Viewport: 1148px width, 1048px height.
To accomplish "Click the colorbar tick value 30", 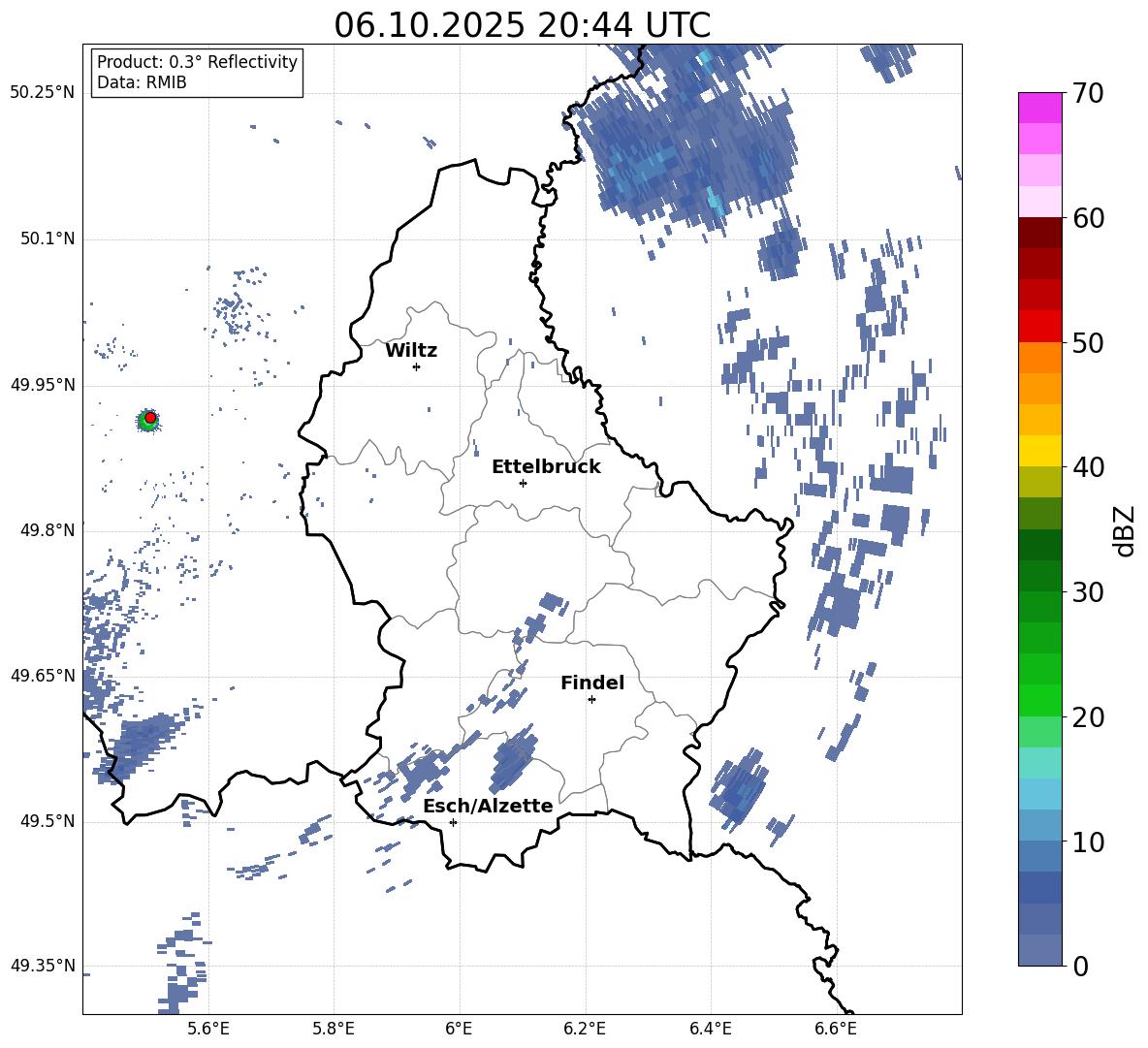I will click(1088, 592).
